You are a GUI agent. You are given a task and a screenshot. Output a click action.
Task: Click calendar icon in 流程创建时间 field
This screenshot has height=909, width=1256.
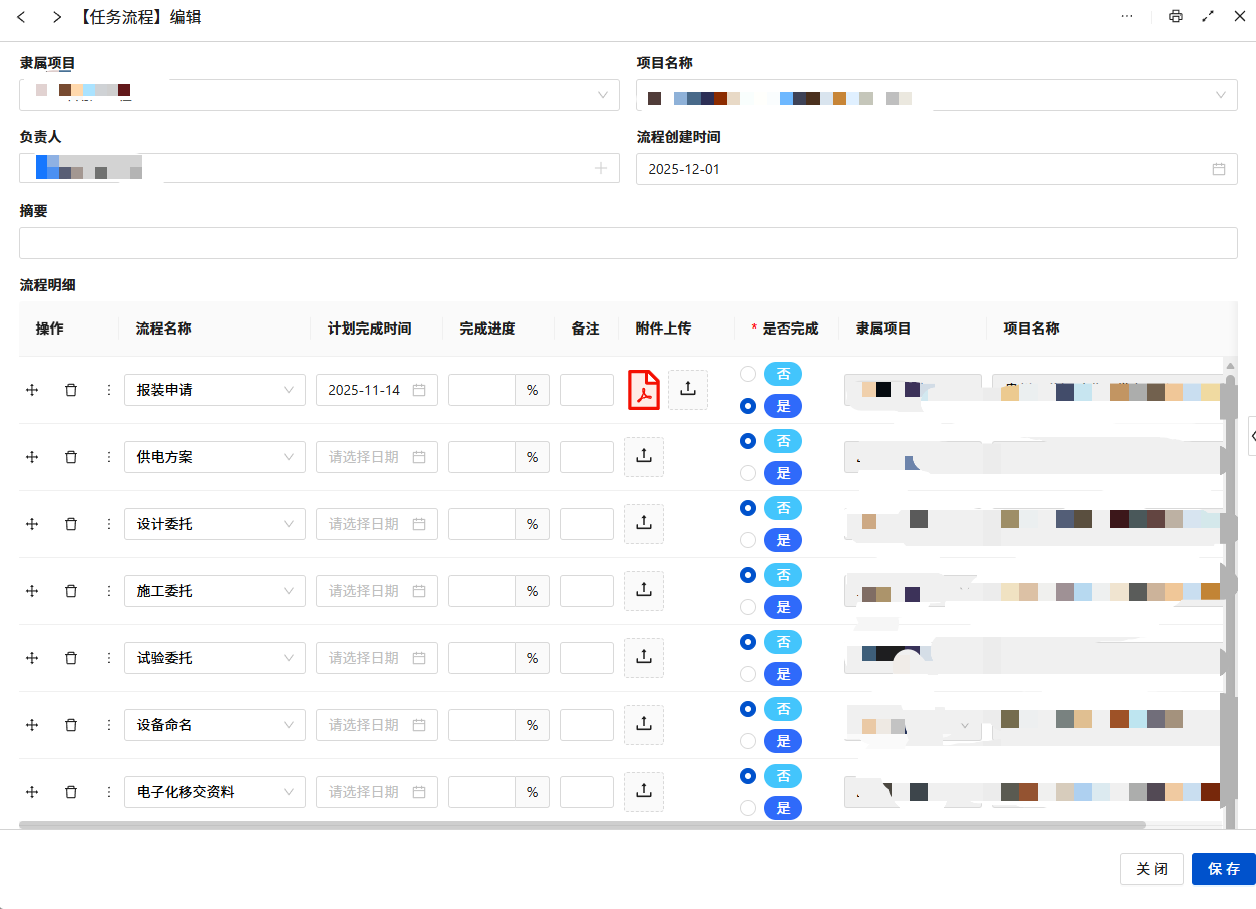(1218, 169)
